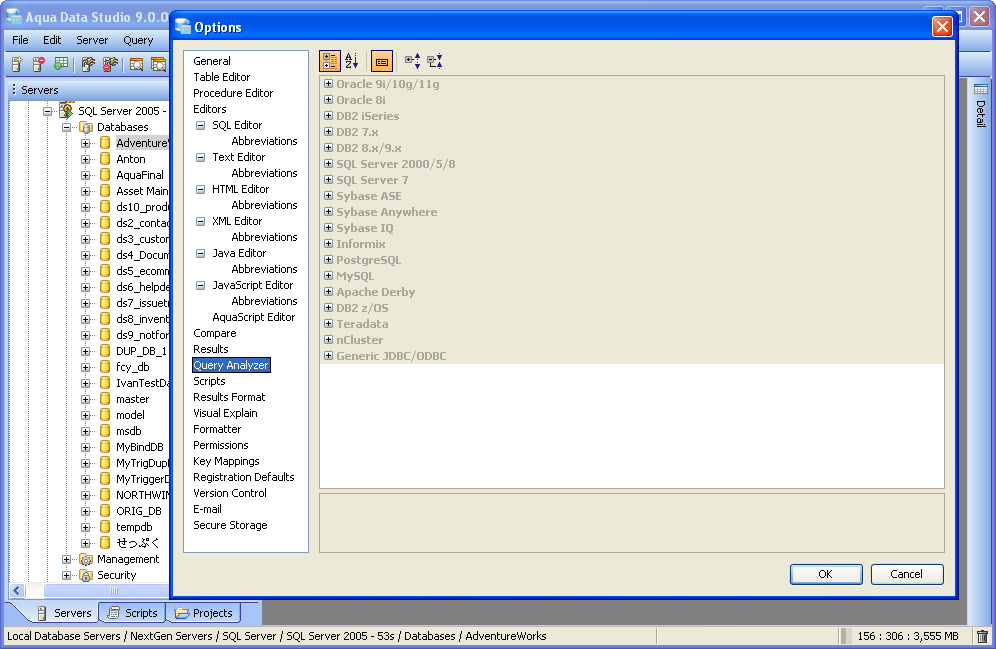The image size is (996, 649).
Task: Collapse the Databases node in Servers tree
Action: (66, 127)
